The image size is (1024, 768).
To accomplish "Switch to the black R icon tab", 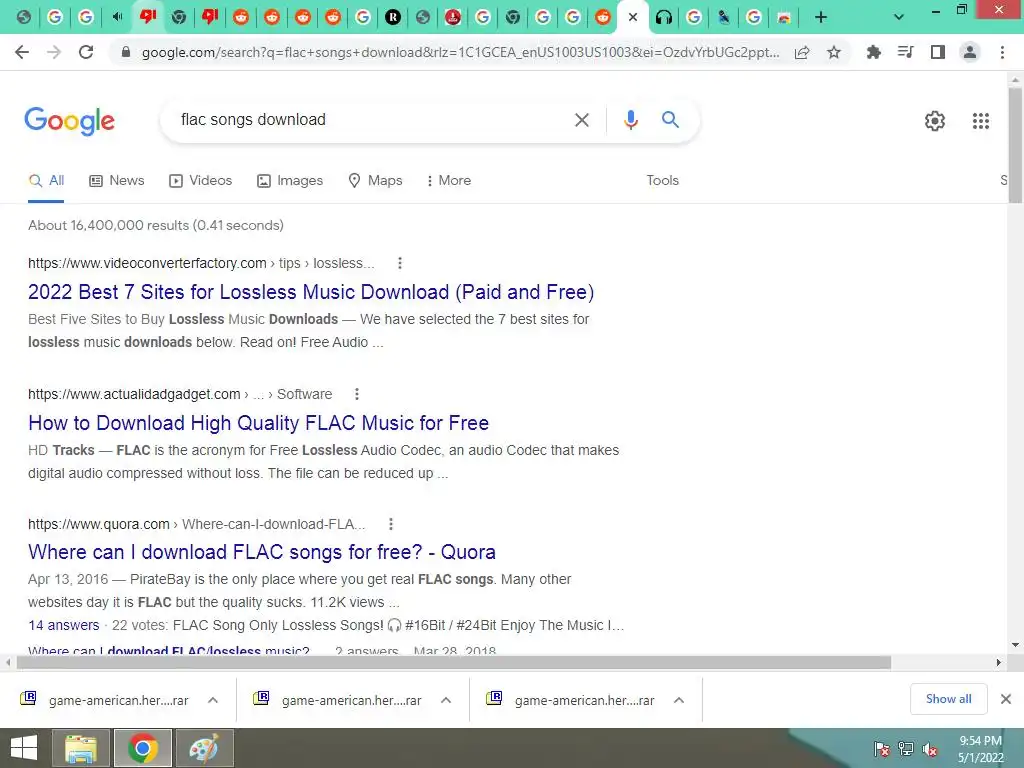I will click(x=392, y=18).
